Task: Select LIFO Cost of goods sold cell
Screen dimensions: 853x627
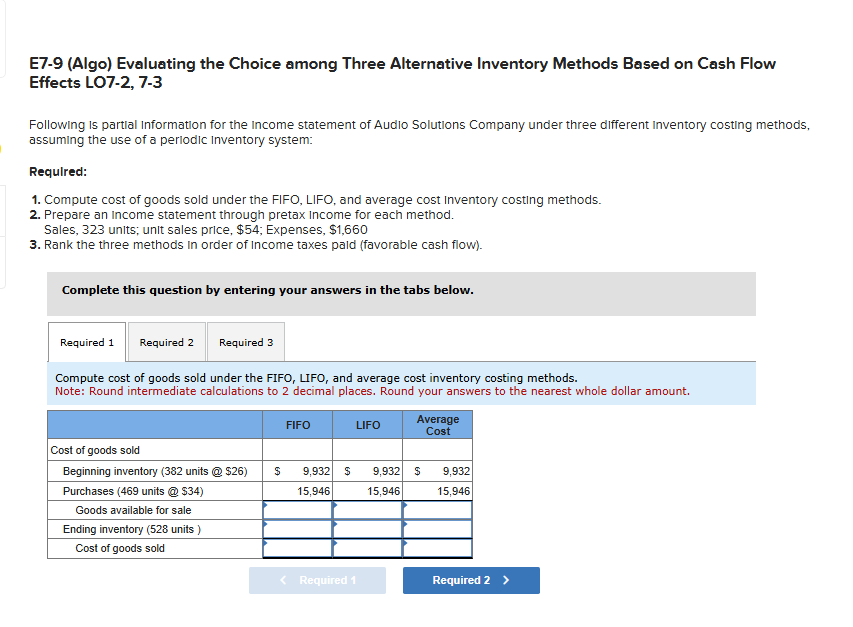Action: point(367,548)
